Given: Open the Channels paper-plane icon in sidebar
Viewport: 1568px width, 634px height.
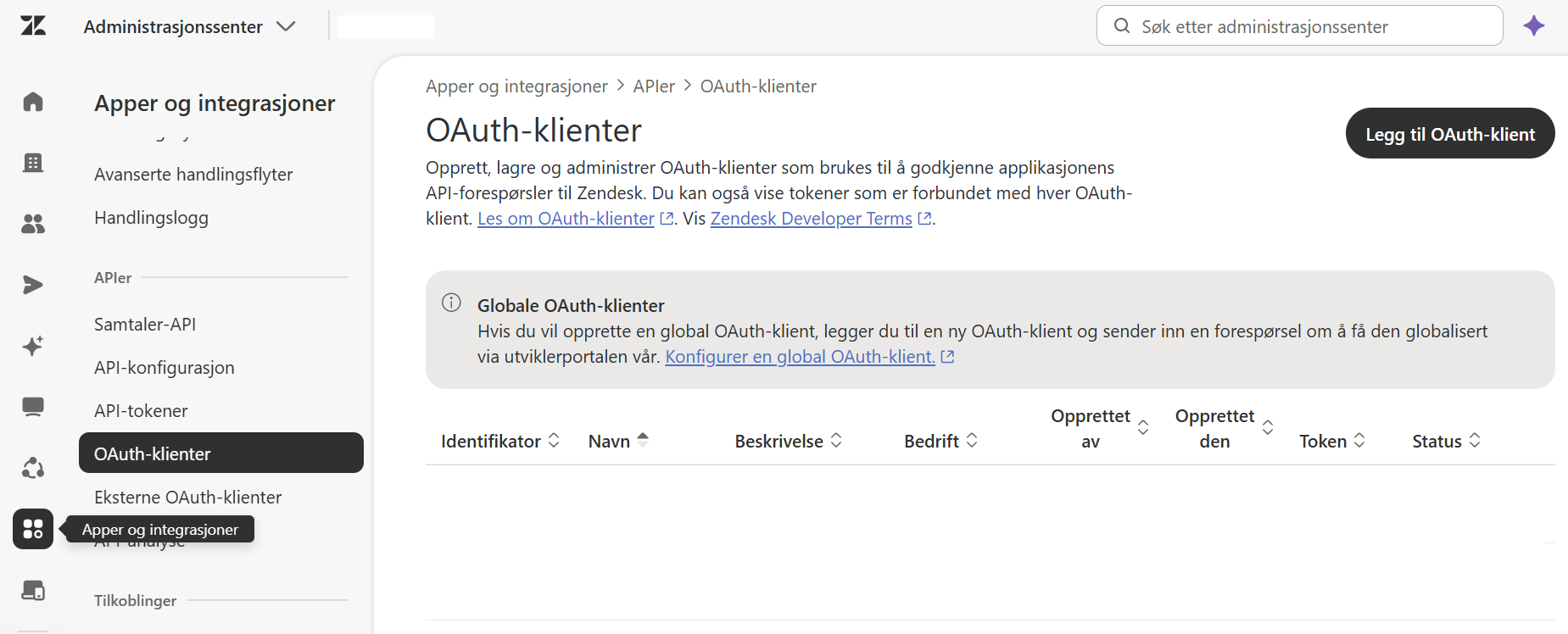Looking at the screenshot, I should 33,285.
